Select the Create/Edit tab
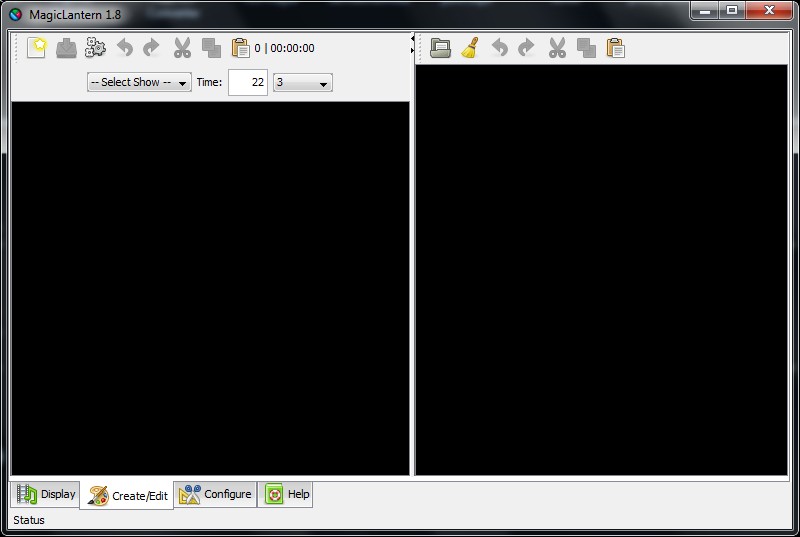Viewport: 800px width, 537px height. [x=127, y=495]
